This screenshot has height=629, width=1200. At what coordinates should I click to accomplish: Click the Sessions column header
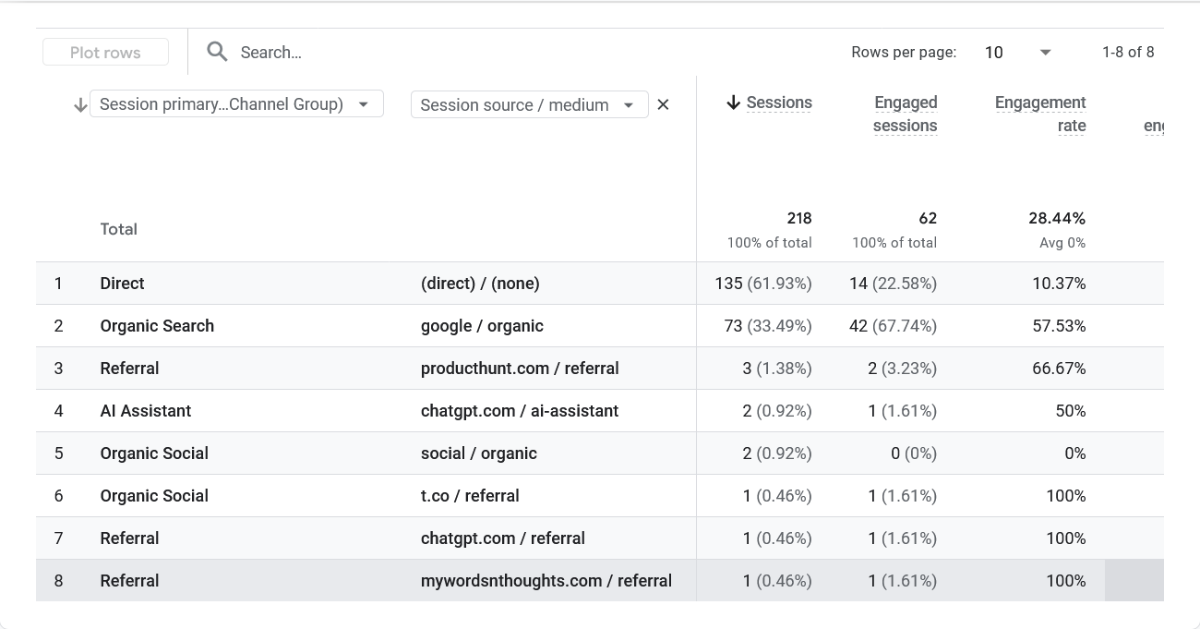click(779, 103)
